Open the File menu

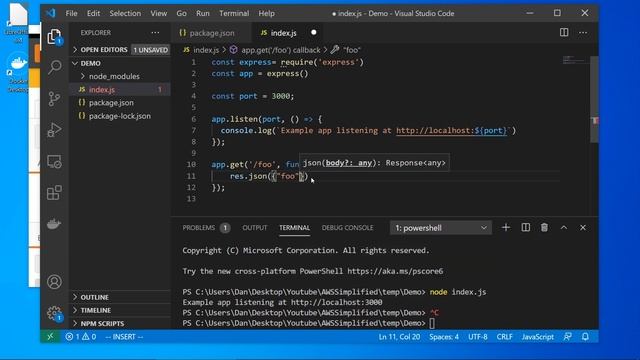tap(71, 13)
